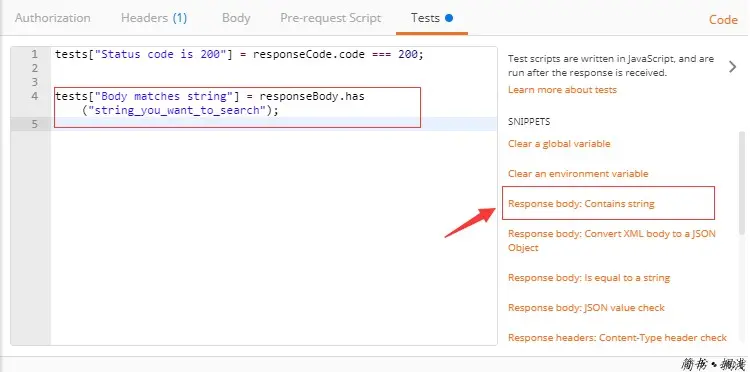The width and height of the screenshot is (750, 372).
Task: Click the "Body matches string" text
Action: [x=164, y=96]
